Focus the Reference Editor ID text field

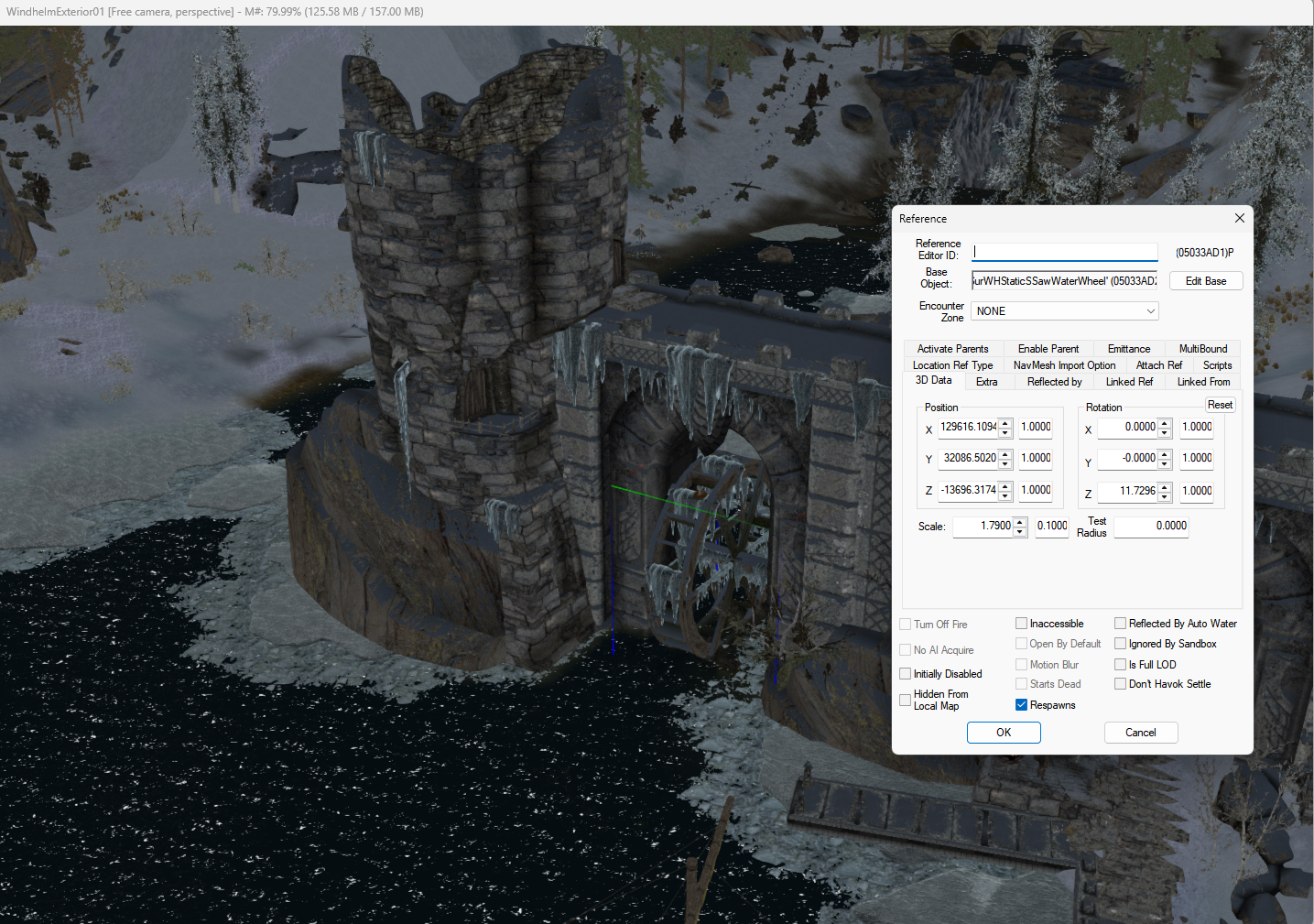[x=1064, y=252]
